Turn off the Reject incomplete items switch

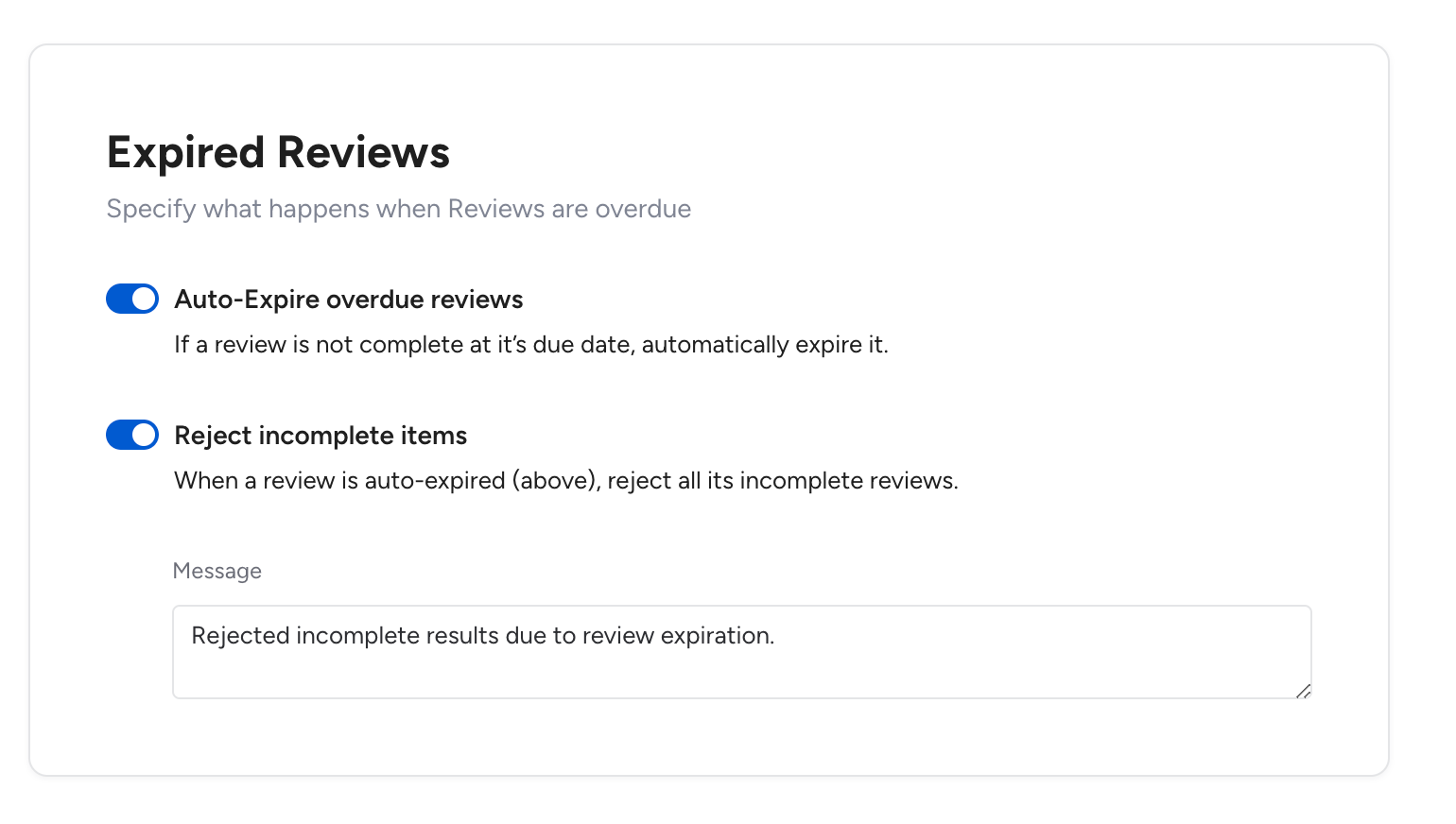(x=132, y=435)
